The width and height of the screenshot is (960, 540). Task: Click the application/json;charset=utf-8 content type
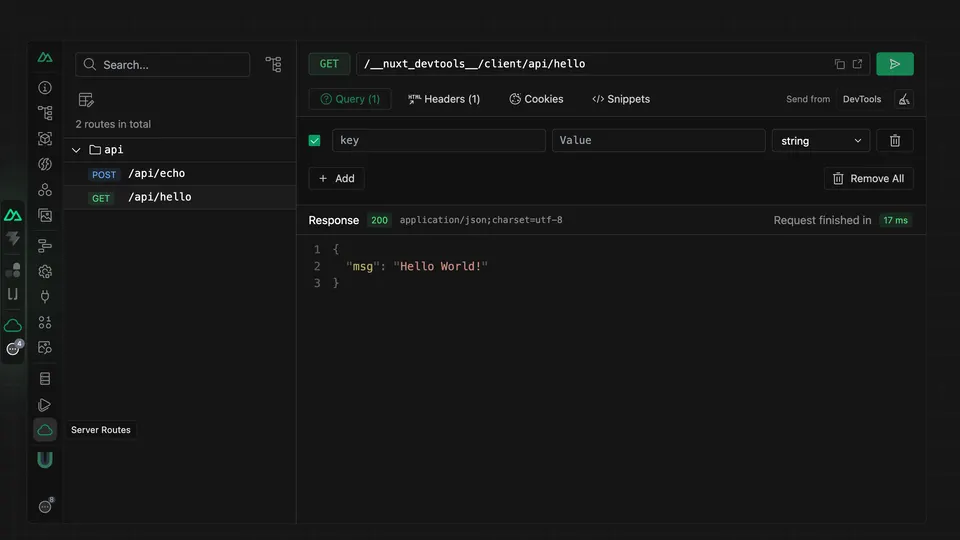[x=481, y=220]
